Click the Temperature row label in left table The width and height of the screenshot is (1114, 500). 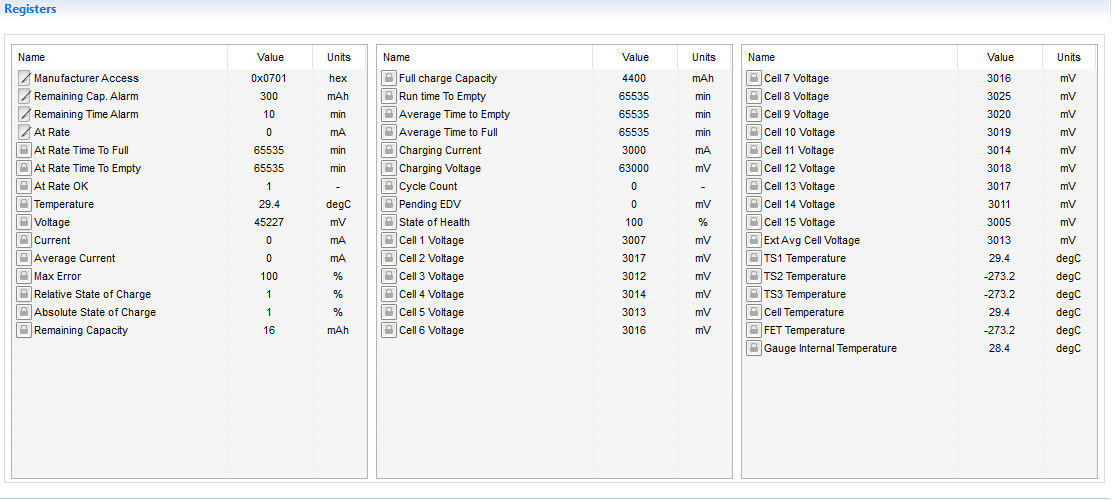(64, 205)
